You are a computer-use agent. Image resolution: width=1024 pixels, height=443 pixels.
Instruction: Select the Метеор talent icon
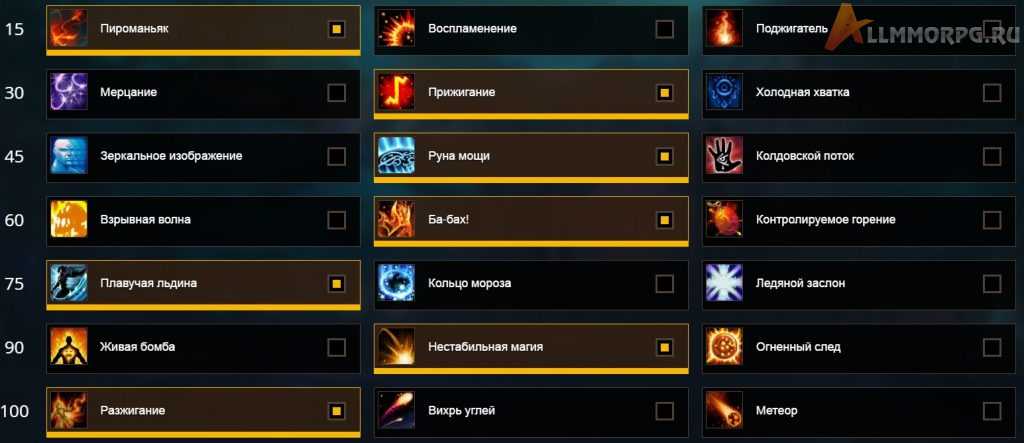[x=724, y=410]
